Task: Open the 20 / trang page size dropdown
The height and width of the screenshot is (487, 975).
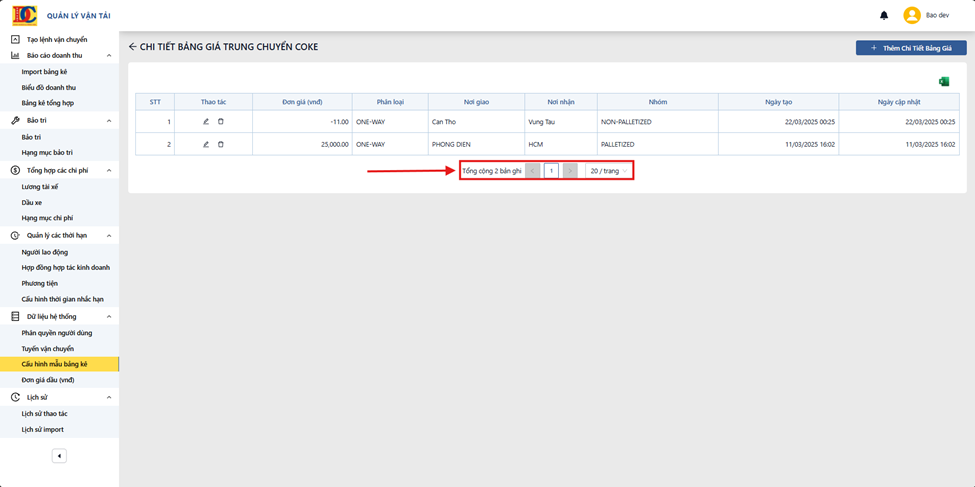Action: point(609,170)
